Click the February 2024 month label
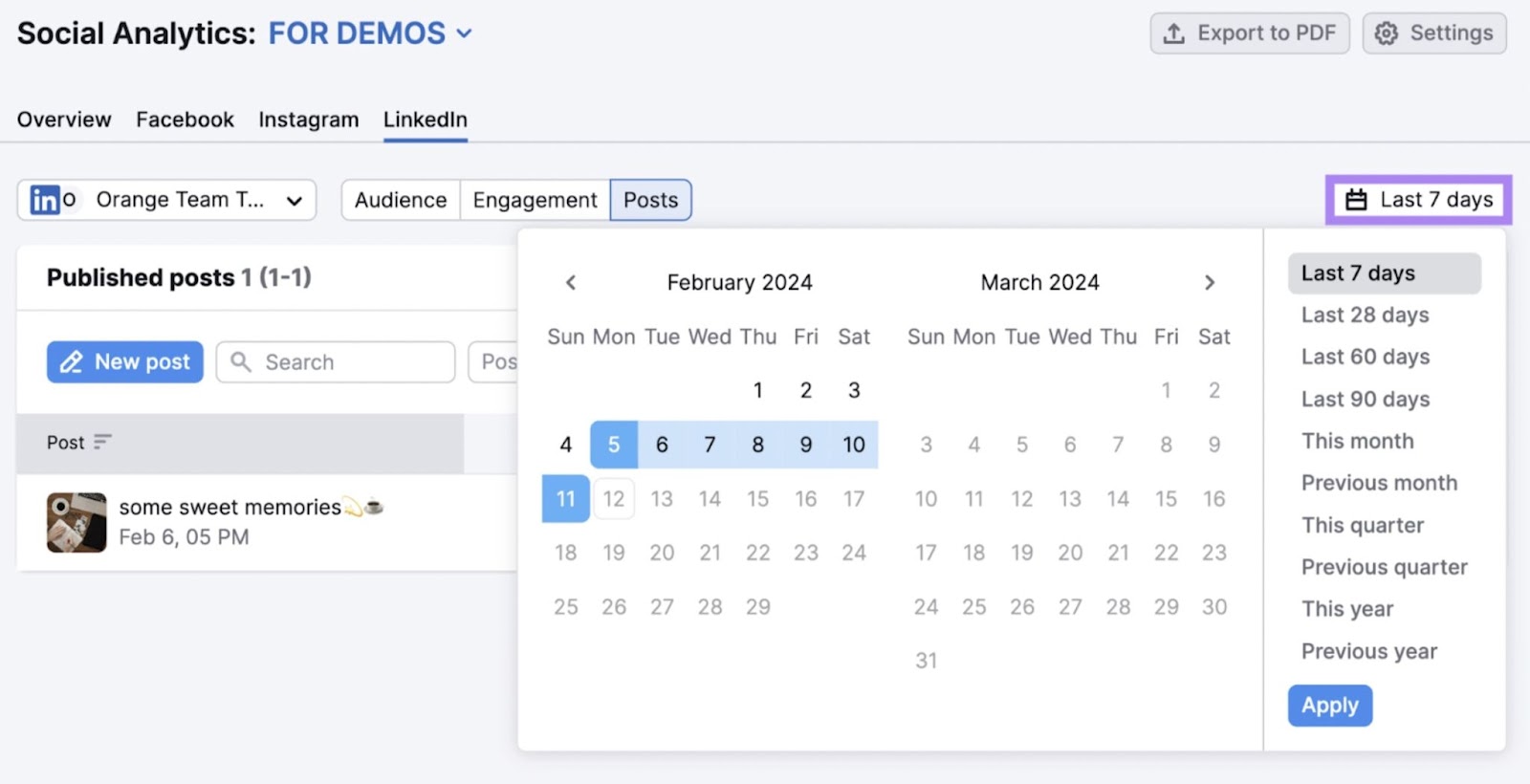This screenshot has width=1530, height=784. click(740, 282)
